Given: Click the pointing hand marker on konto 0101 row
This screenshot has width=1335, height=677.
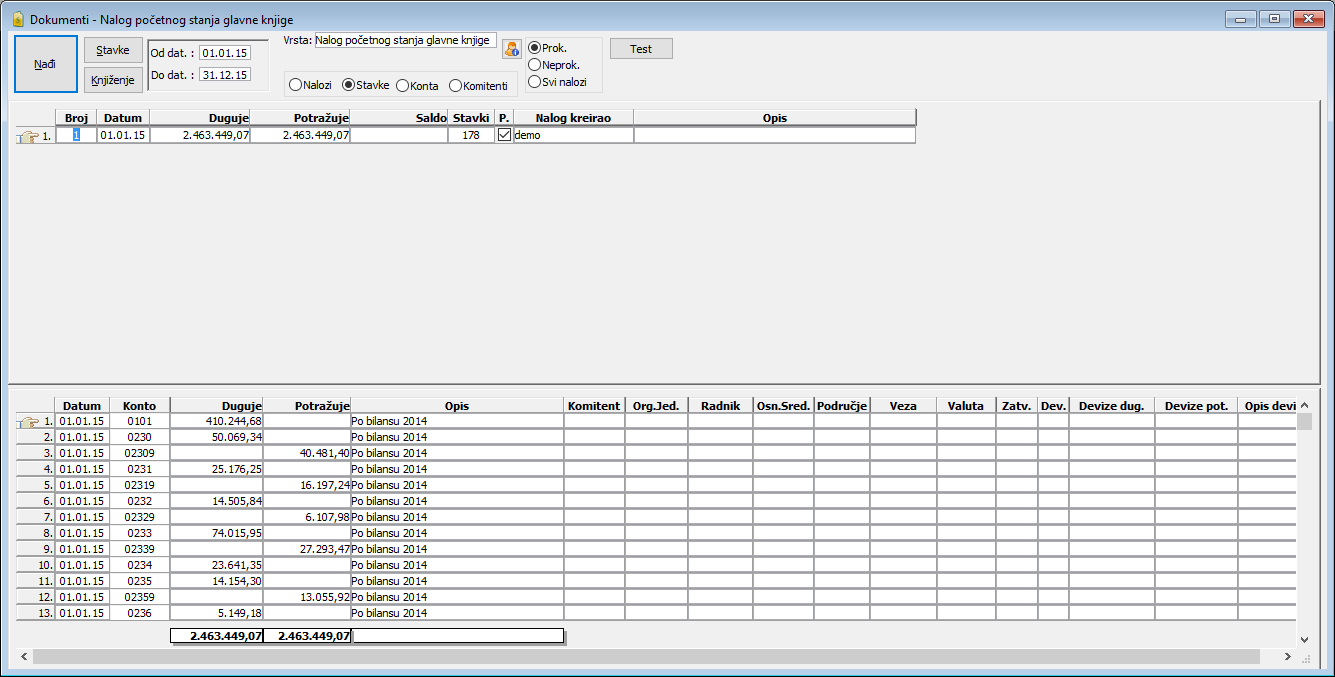Looking at the screenshot, I should (x=28, y=422).
